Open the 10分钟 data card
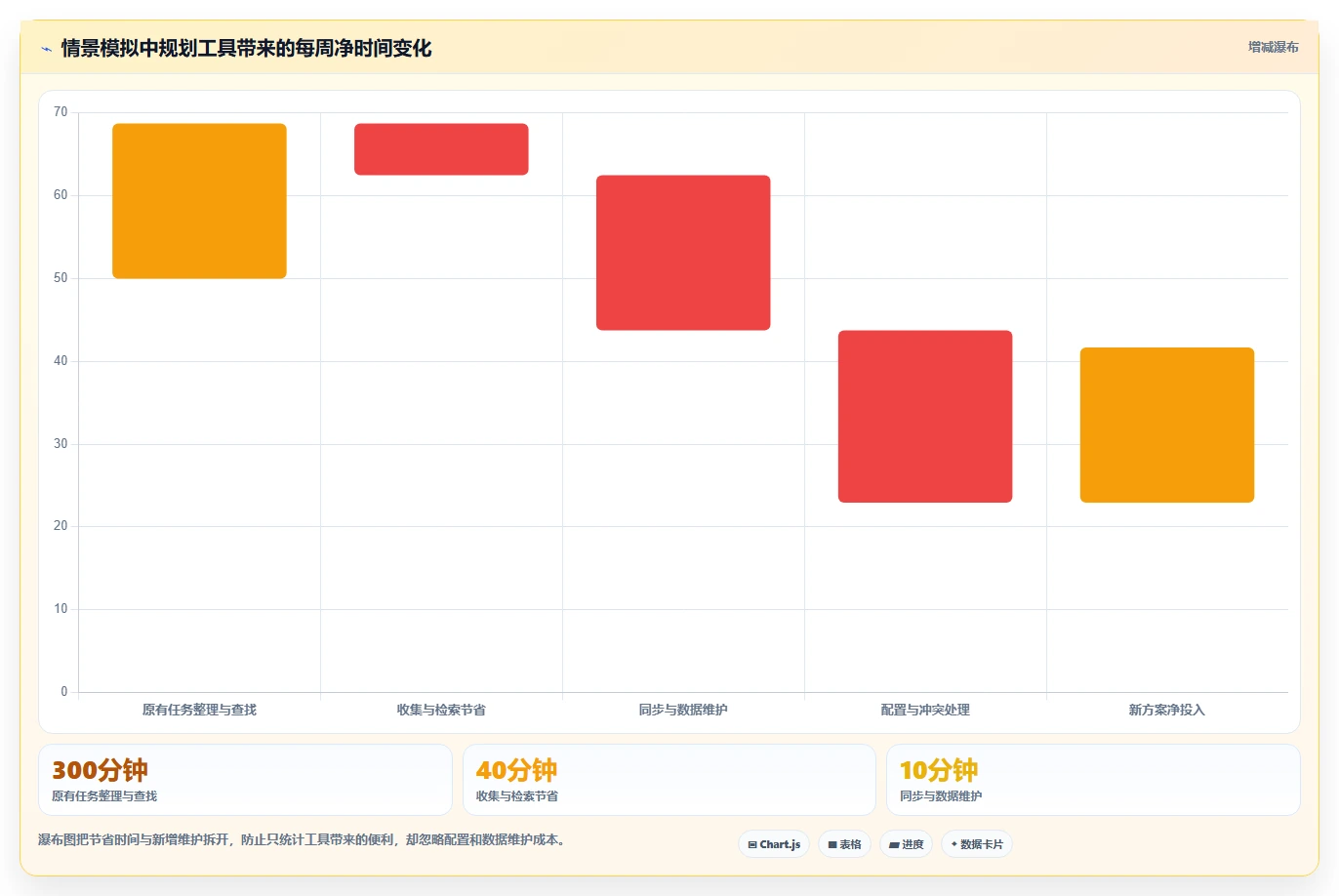 [1093, 780]
